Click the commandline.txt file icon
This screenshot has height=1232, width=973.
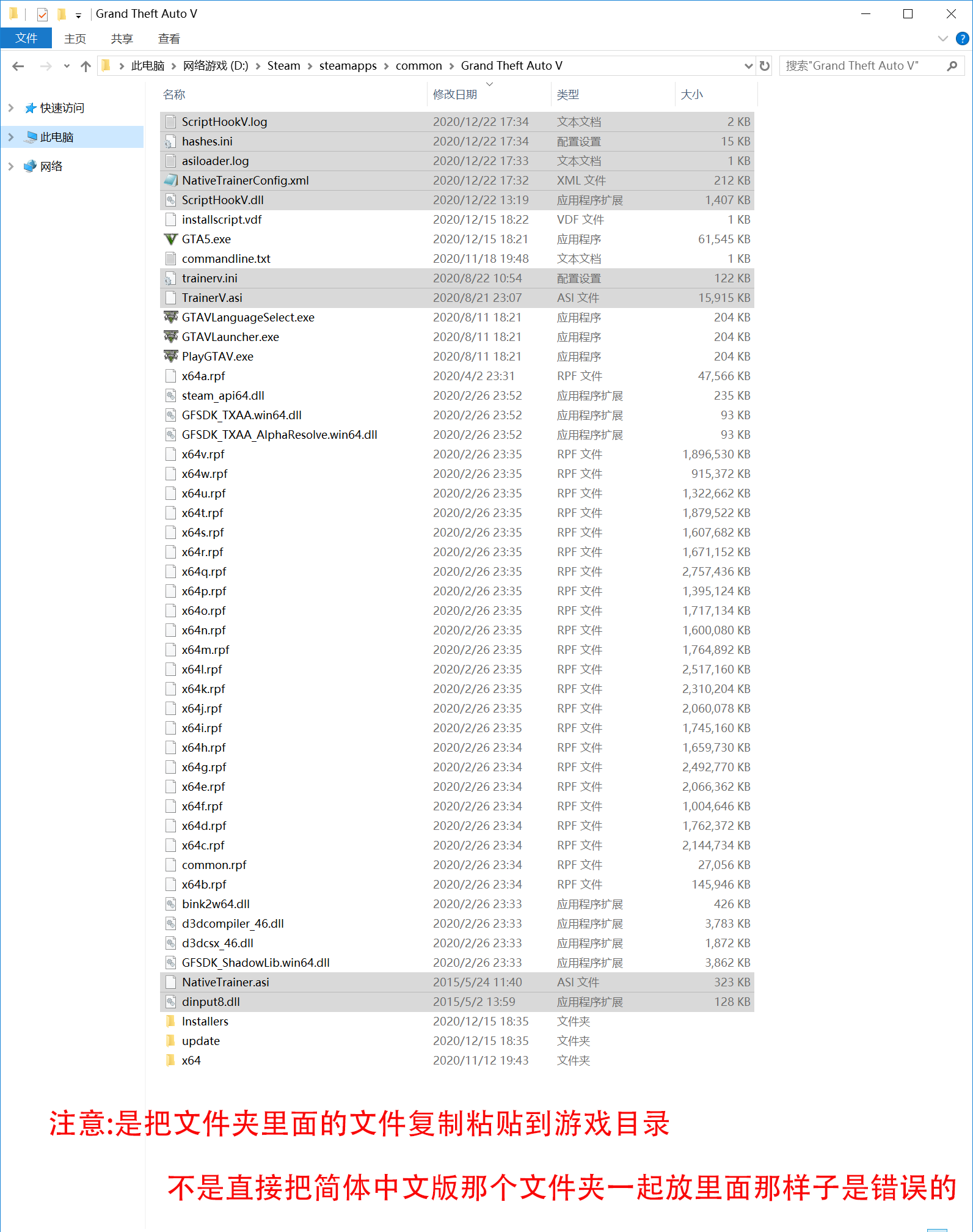171,258
